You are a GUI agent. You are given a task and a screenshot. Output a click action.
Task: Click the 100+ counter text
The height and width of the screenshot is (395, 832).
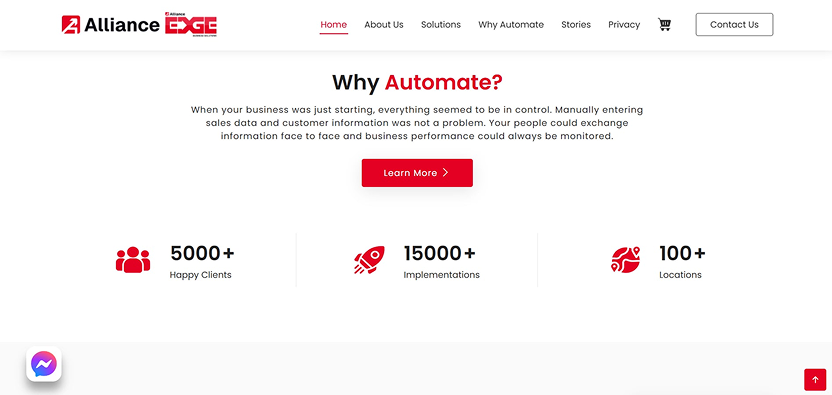(x=682, y=253)
